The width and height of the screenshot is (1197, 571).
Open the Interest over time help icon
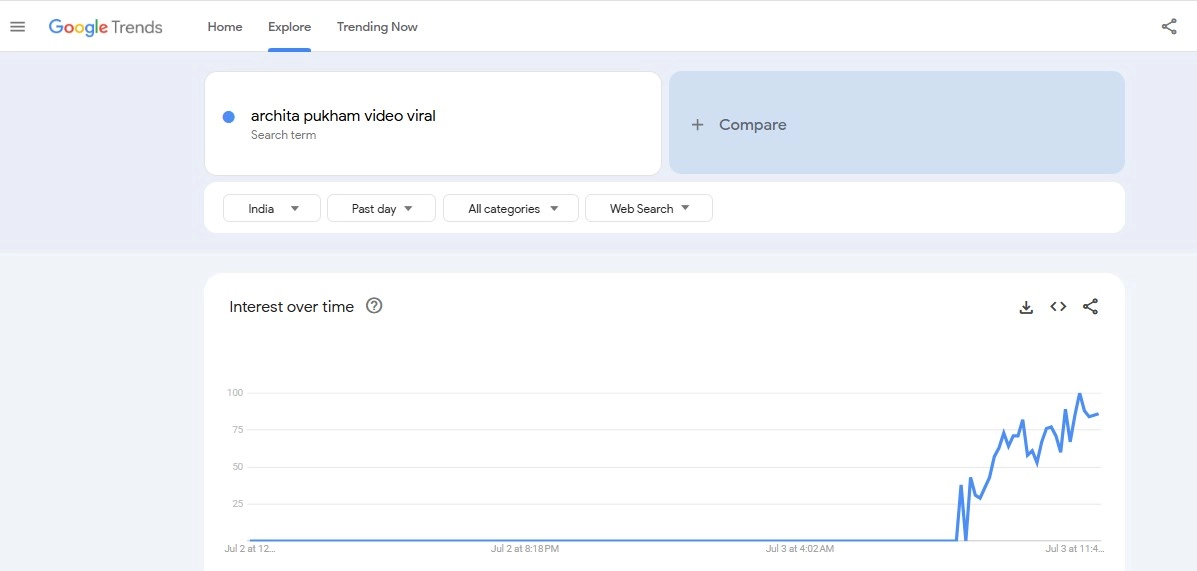[x=374, y=306]
